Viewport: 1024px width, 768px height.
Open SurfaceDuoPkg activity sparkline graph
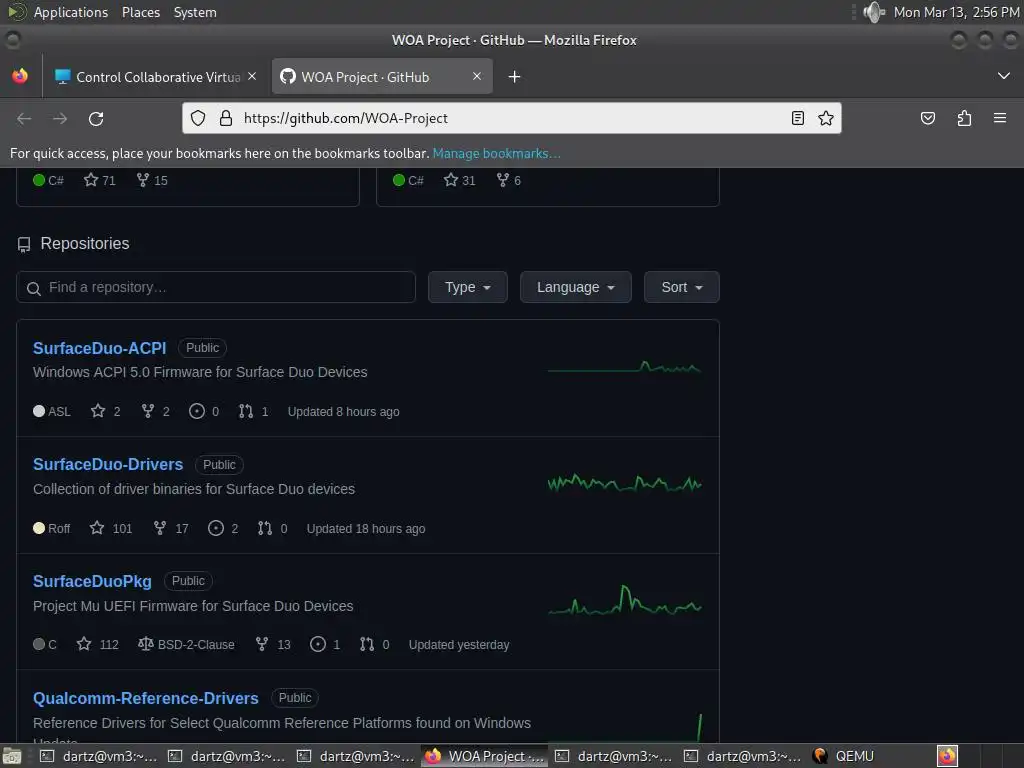tap(624, 600)
